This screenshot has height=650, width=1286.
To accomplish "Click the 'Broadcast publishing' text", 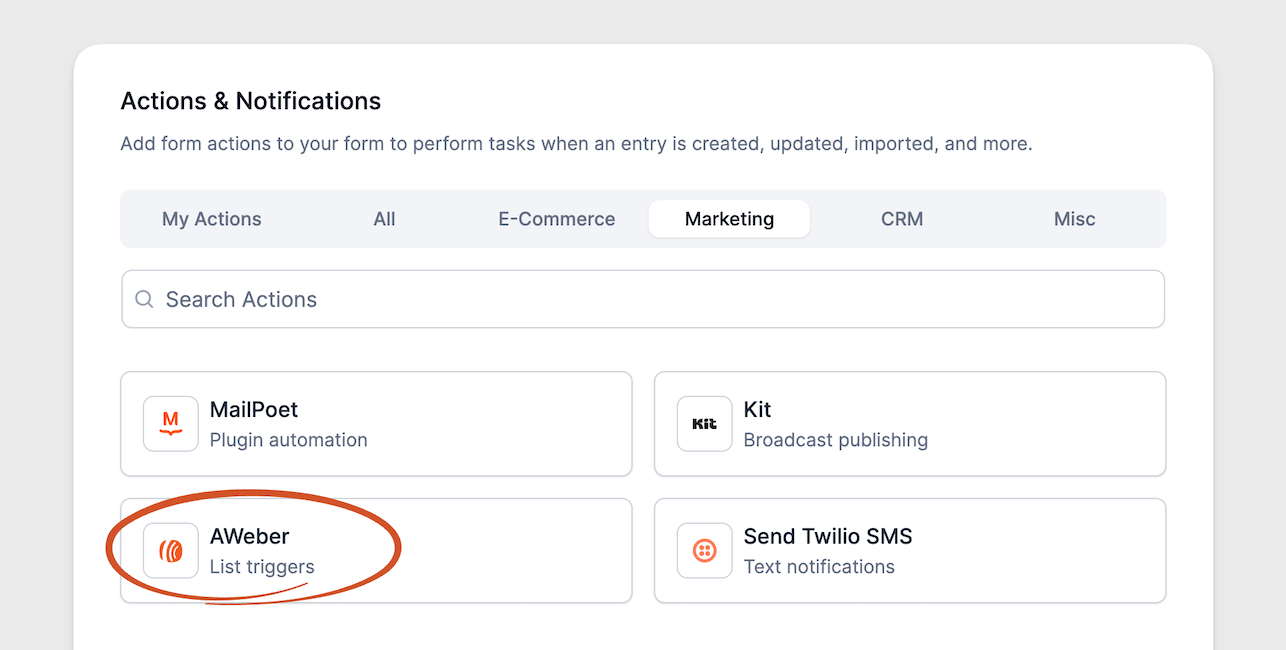I will [836, 440].
